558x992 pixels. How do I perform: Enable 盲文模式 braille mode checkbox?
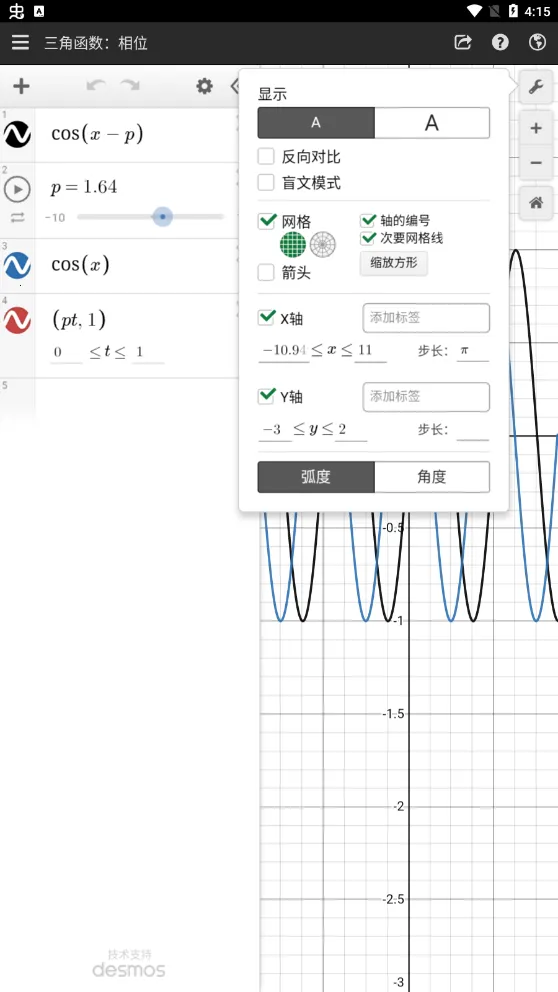(266, 183)
